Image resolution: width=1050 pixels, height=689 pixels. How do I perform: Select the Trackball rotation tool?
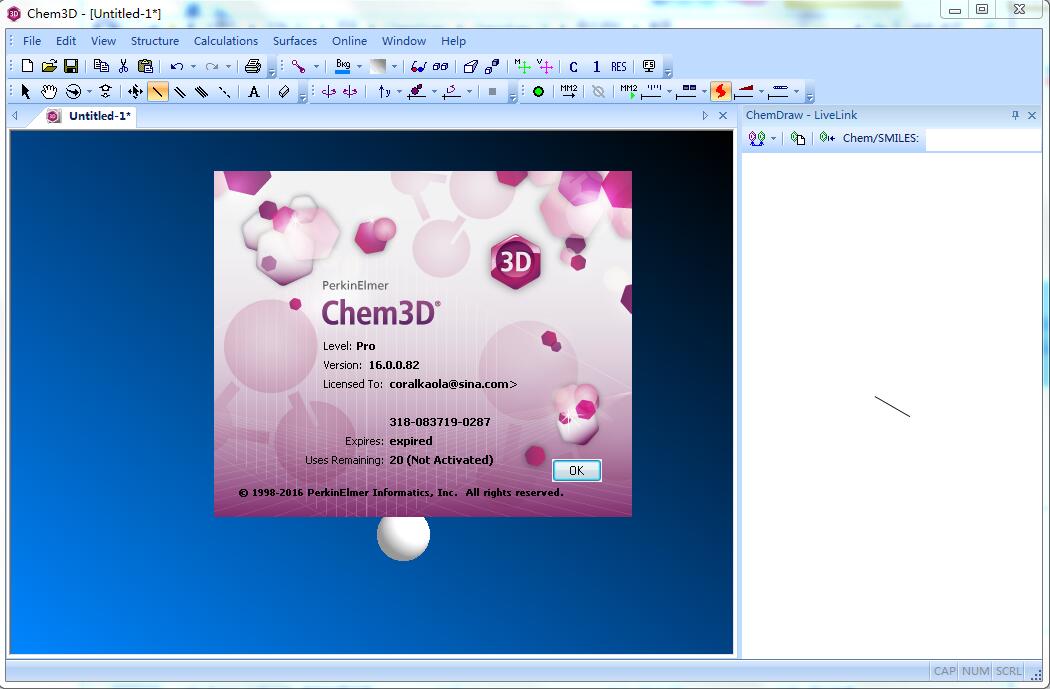[x=74, y=91]
